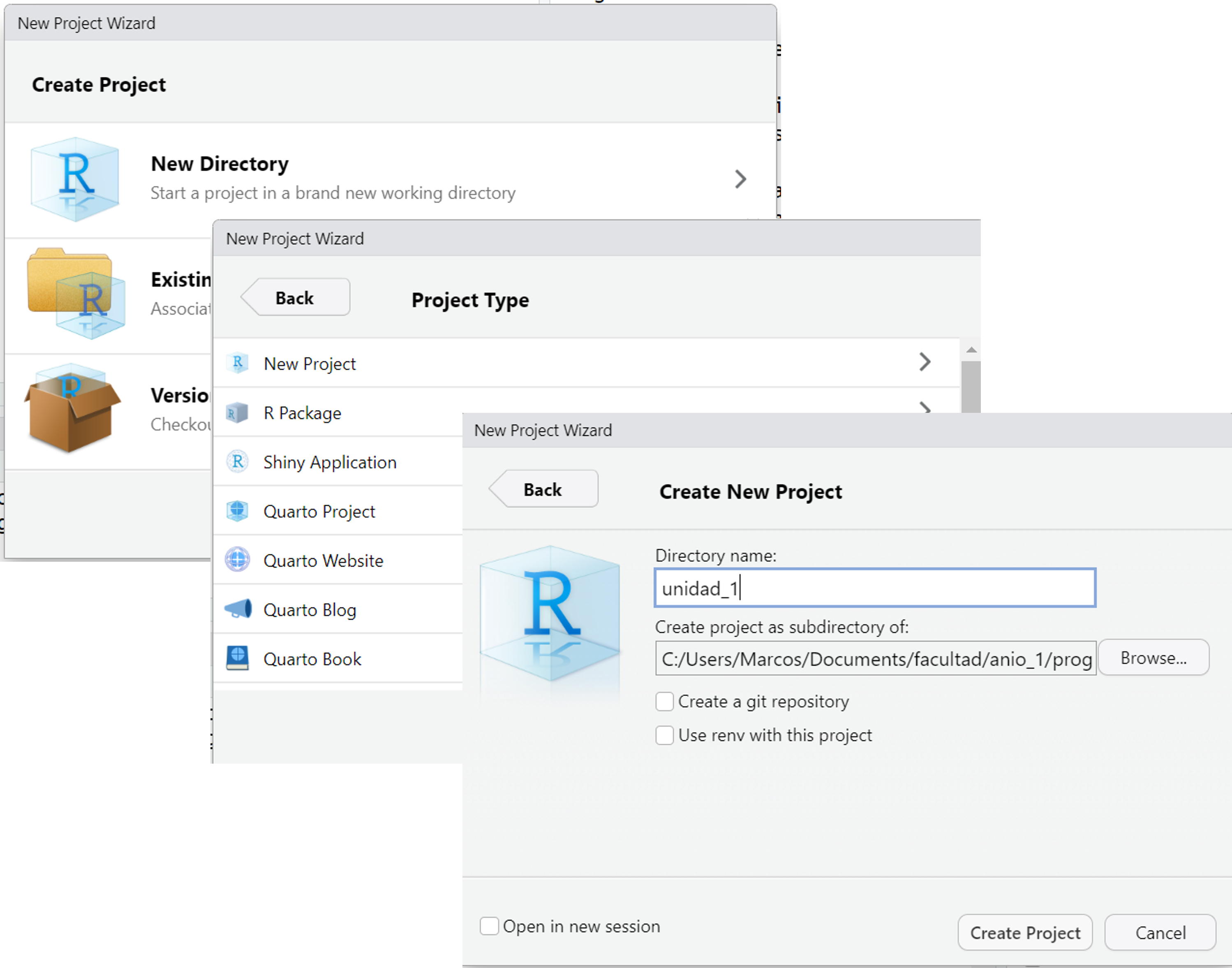Toggle Use renv with this project
1232x968 pixels.
click(664, 735)
